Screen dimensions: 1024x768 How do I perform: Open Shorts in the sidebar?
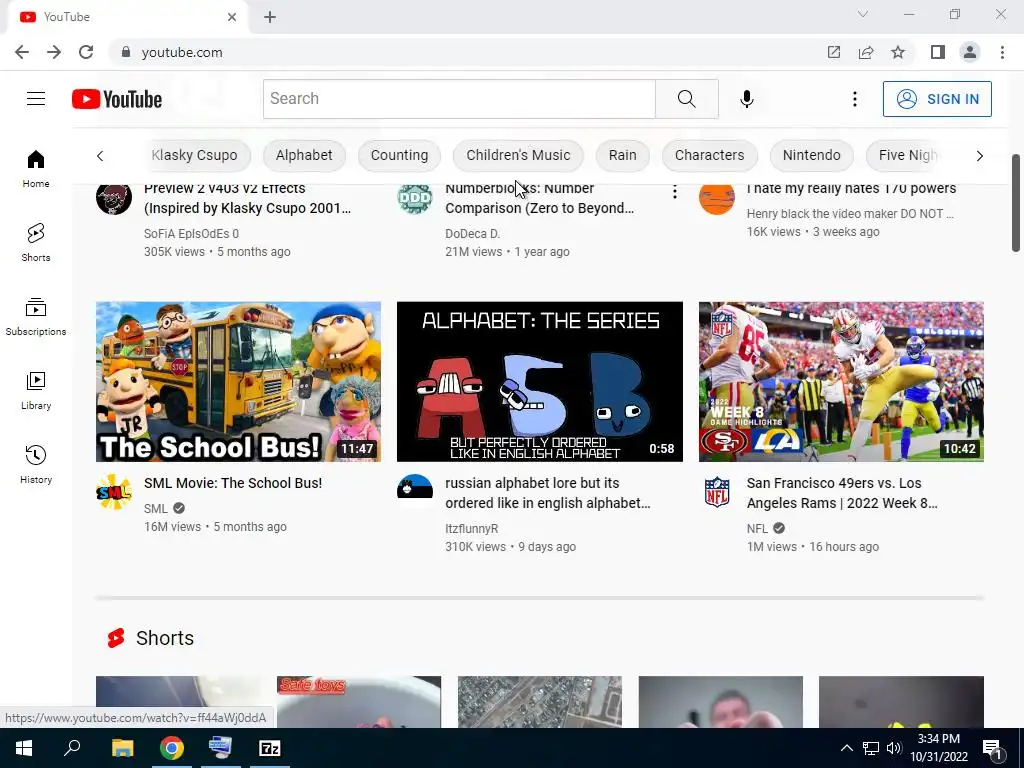click(x=36, y=242)
